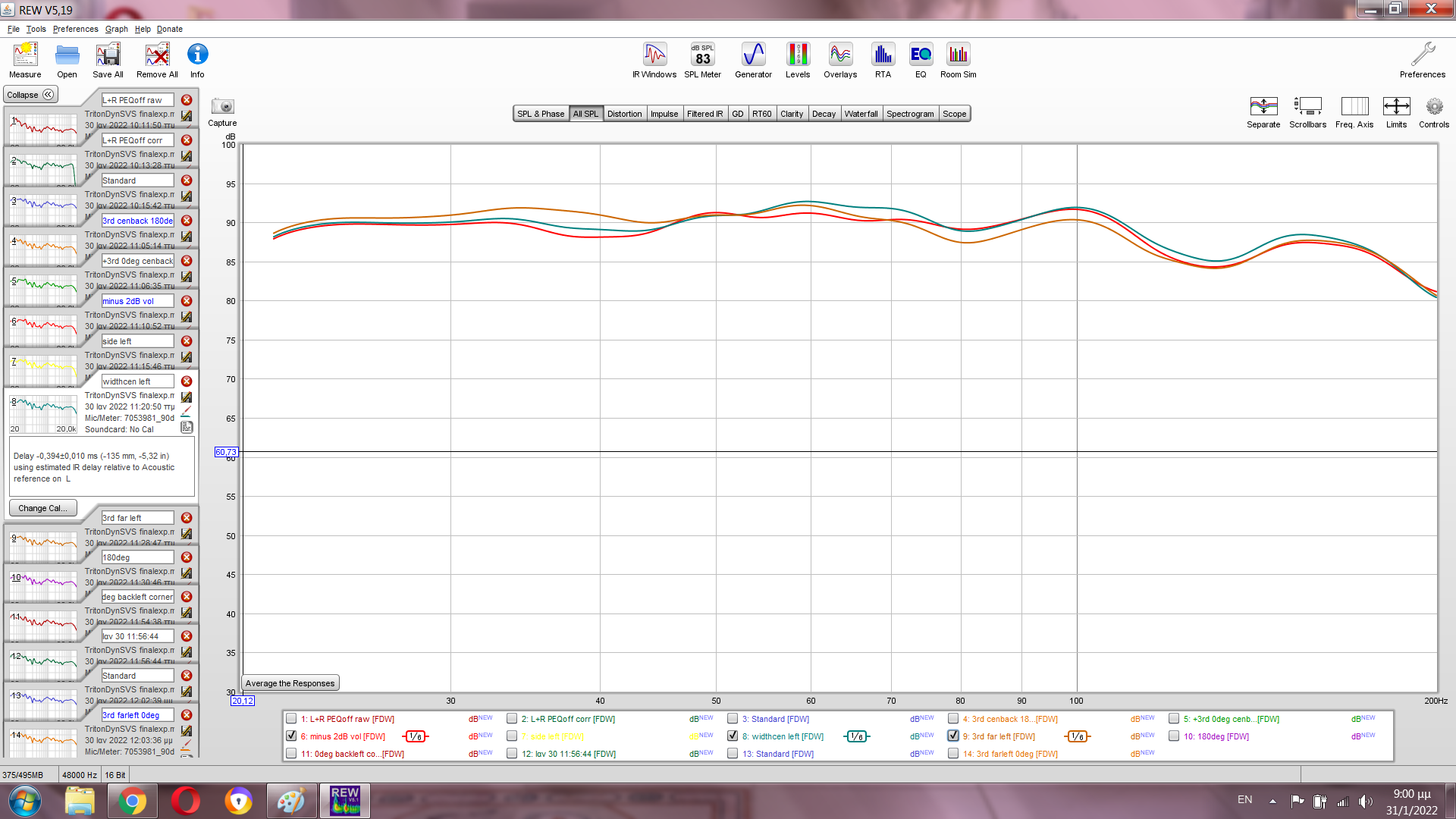Enable trace 2: L+R PEQoff corr checkbox
1456x819 pixels.
pos(512,719)
